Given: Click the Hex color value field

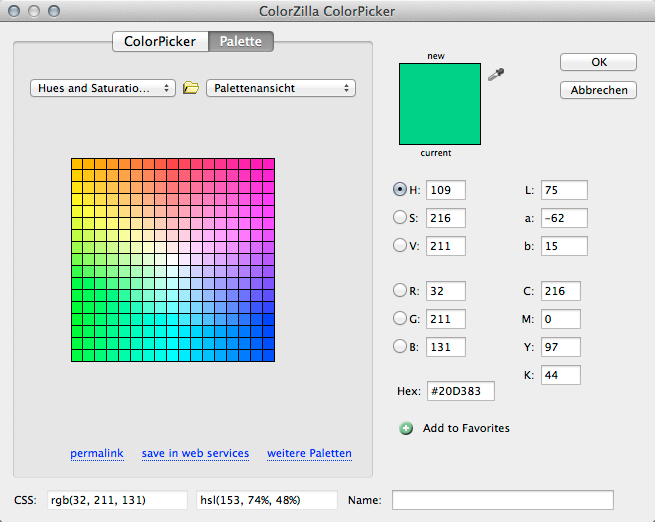Looking at the screenshot, I should 461,392.
